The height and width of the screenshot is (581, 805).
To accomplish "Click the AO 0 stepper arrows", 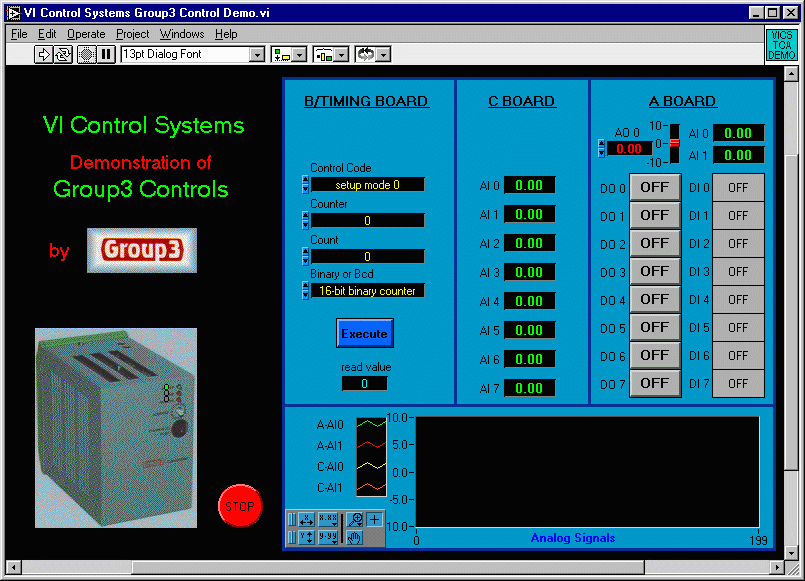I will (602, 148).
